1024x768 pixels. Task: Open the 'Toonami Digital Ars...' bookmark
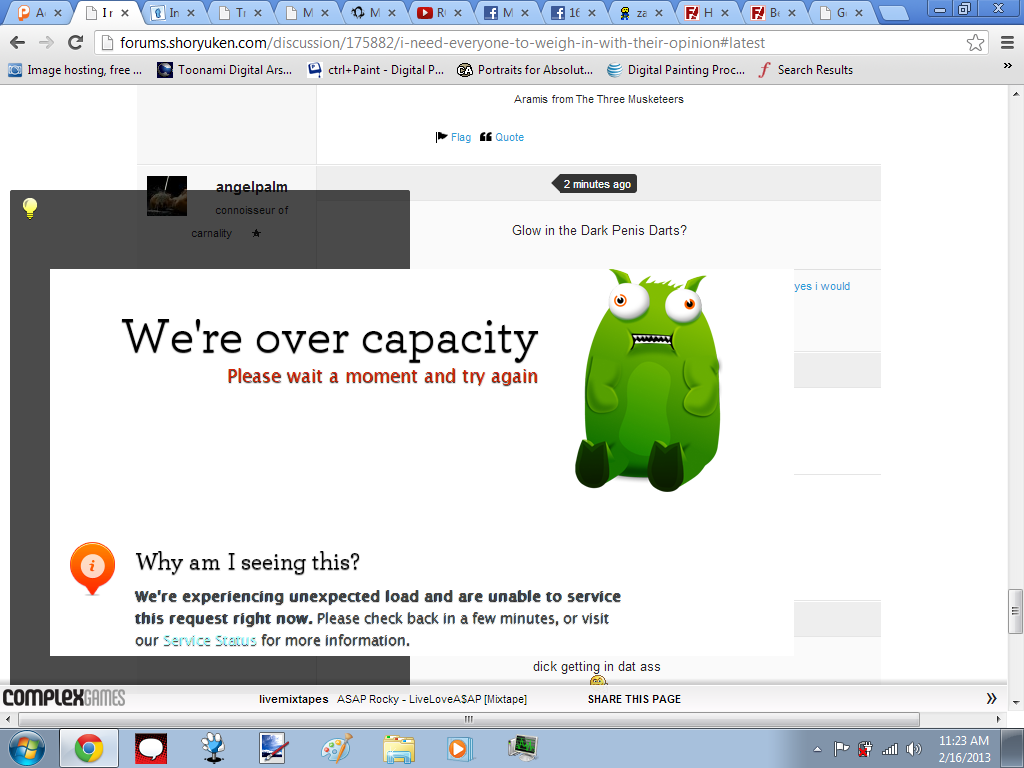(225, 70)
